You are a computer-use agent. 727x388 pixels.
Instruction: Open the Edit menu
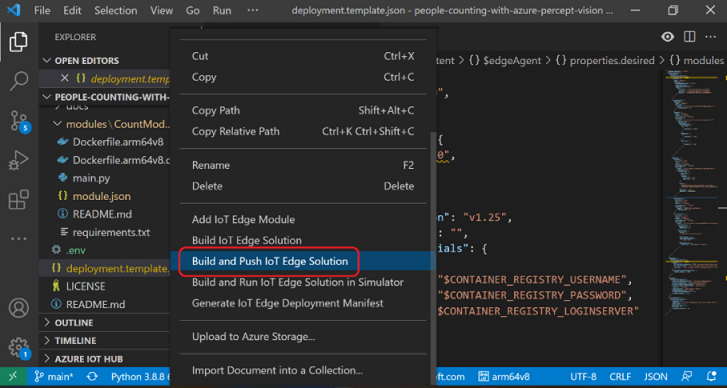point(72,10)
